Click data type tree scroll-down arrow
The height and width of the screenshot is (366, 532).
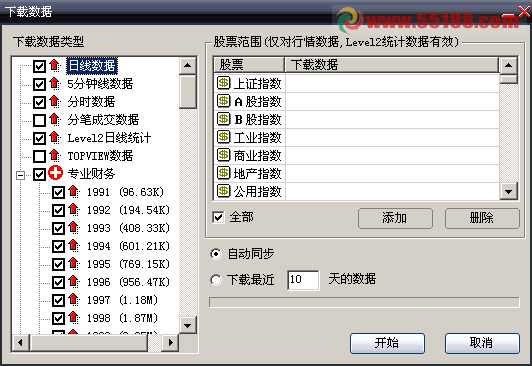188,325
